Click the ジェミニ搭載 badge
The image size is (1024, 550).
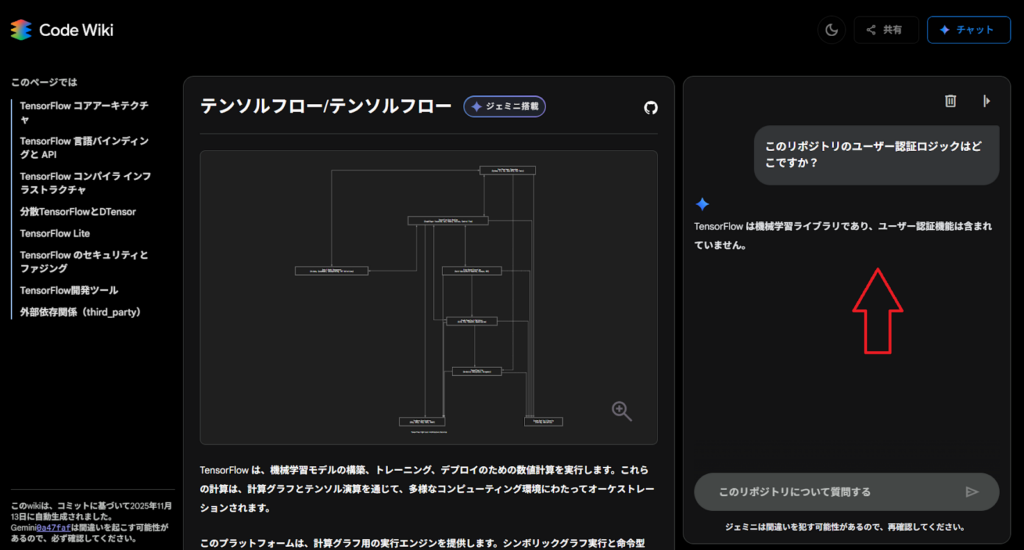(x=504, y=106)
